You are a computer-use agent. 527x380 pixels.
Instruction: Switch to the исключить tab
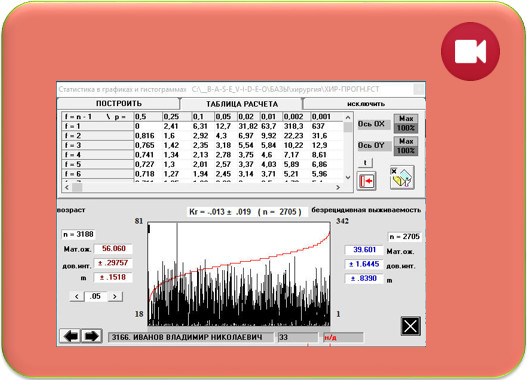pos(365,104)
